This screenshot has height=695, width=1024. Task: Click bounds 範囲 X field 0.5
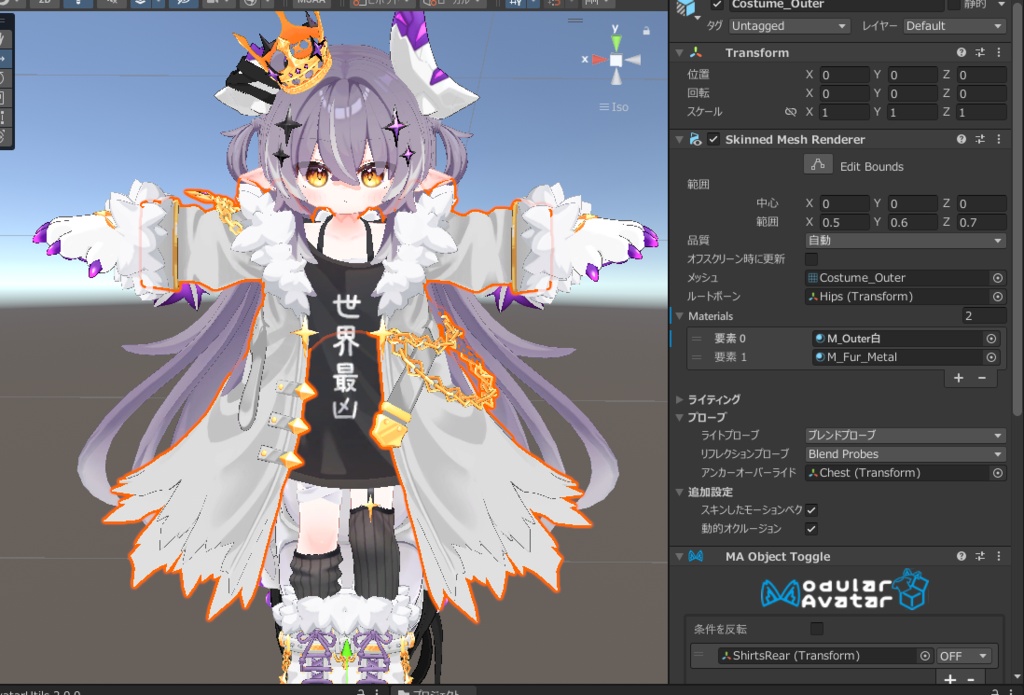tap(845, 222)
